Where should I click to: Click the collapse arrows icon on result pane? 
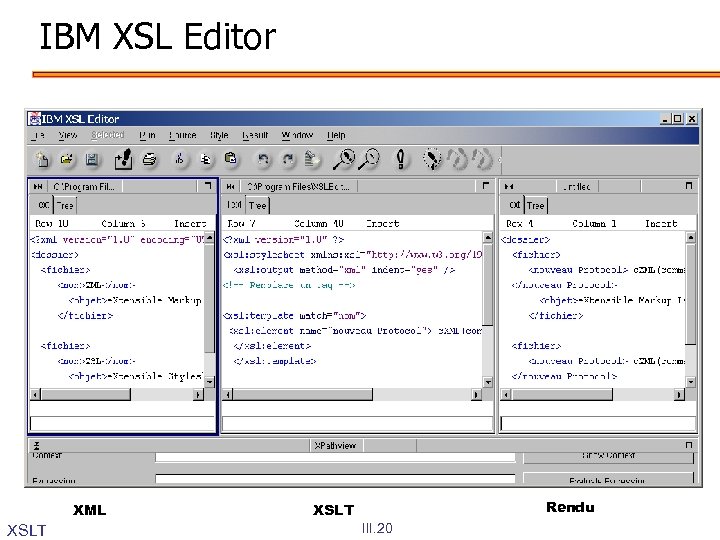point(509,186)
